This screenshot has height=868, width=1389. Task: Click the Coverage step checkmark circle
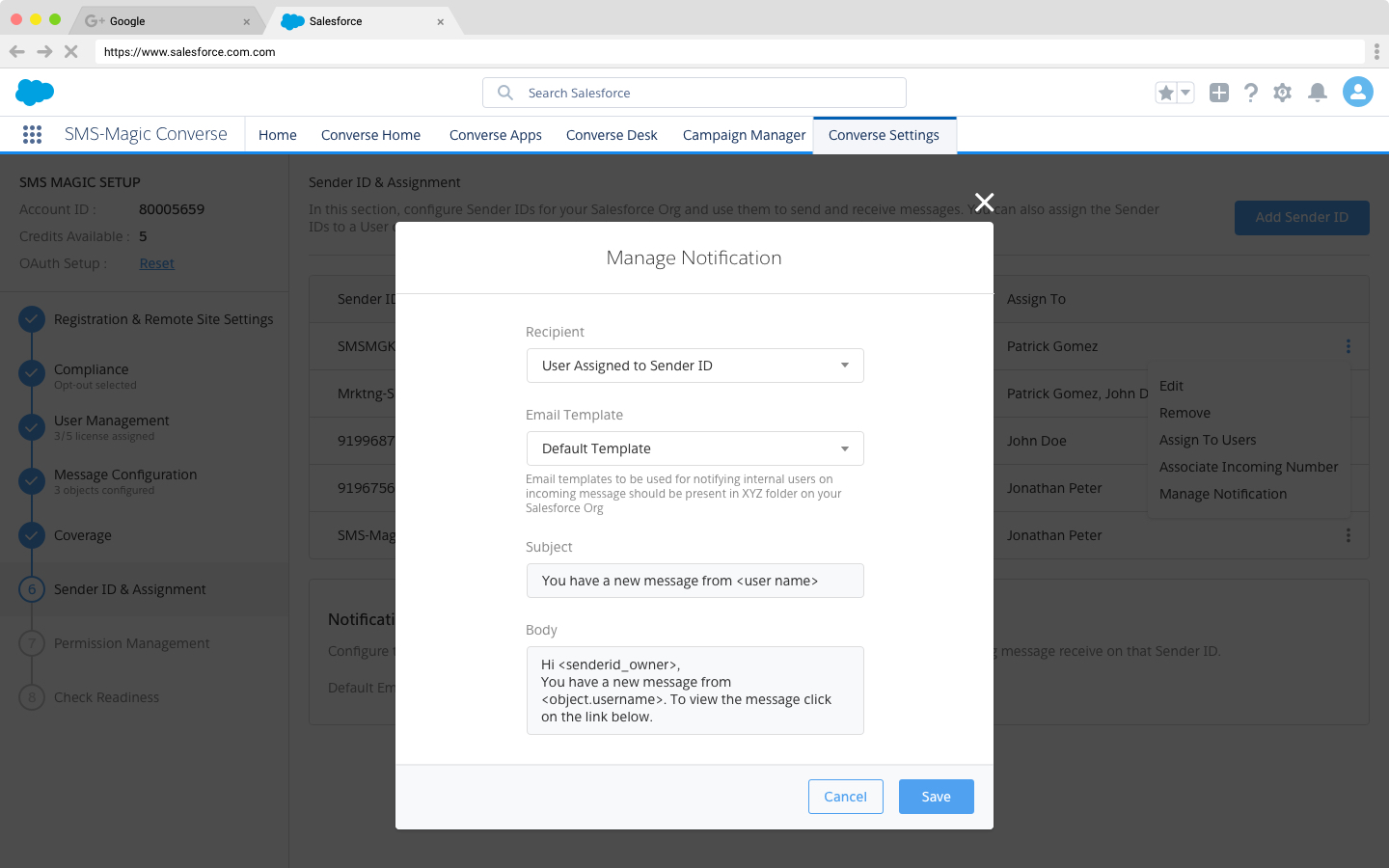[x=32, y=535]
